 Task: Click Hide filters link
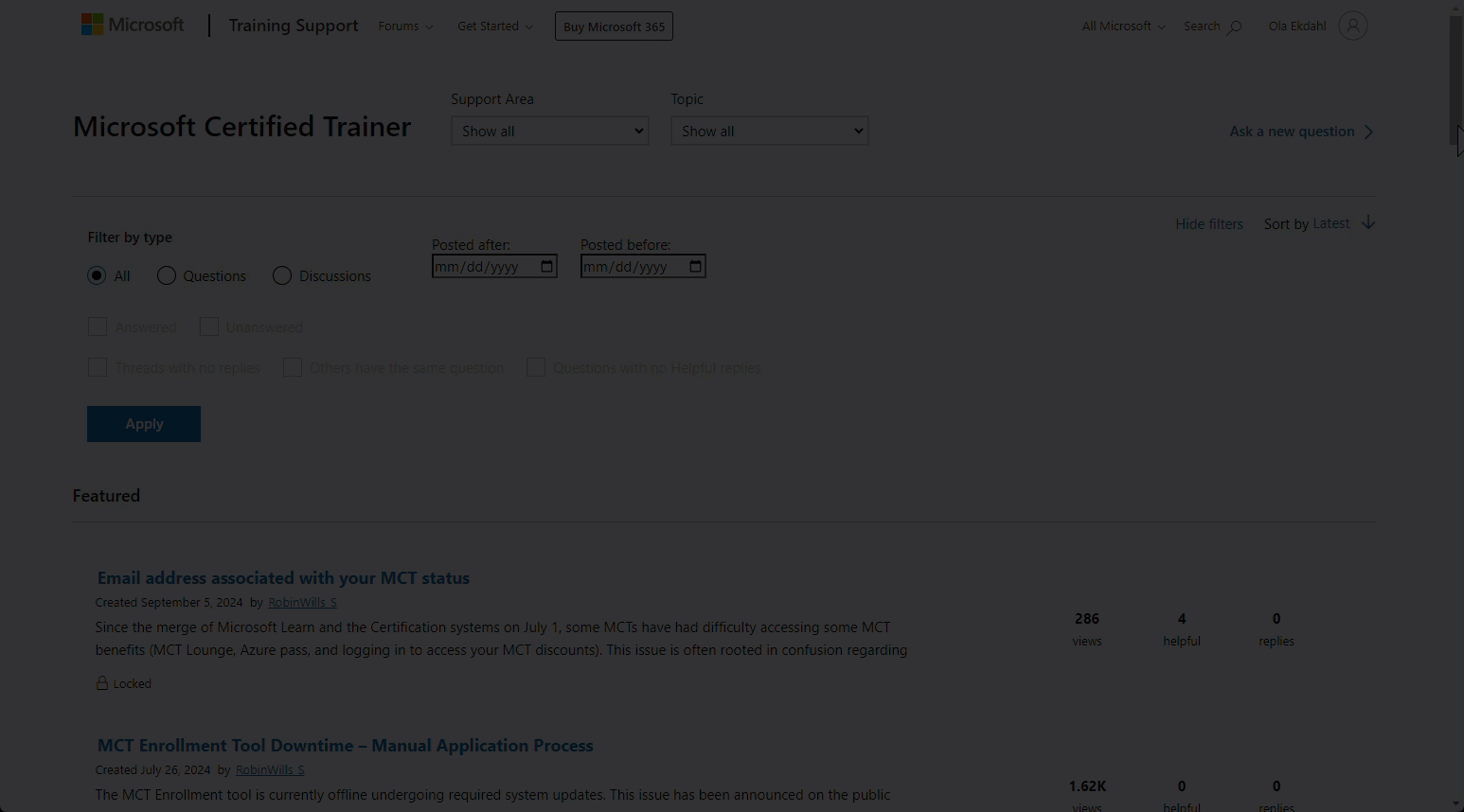[1209, 224]
